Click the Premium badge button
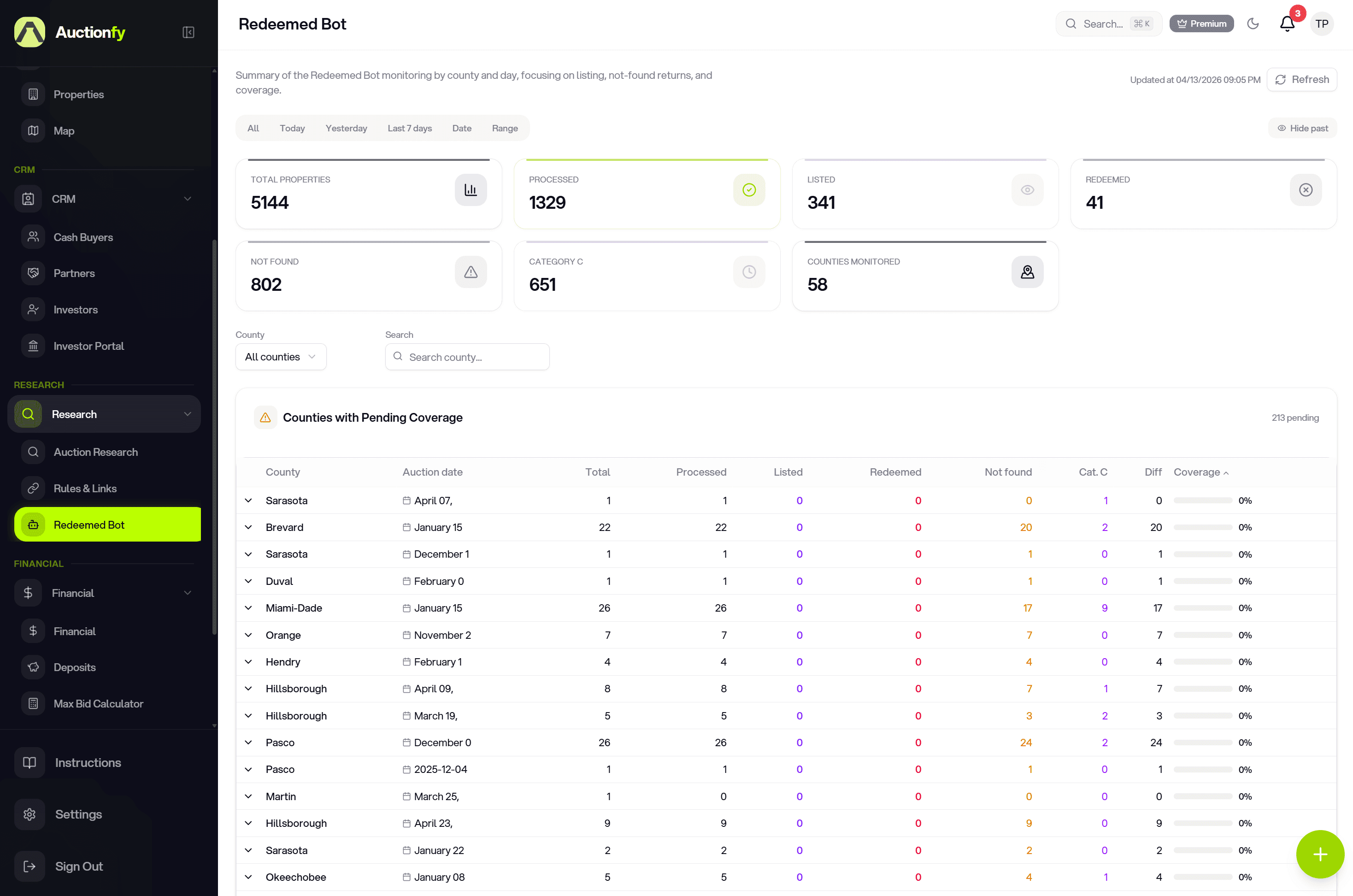Screen dimensions: 1353x896 (1201, 24)
